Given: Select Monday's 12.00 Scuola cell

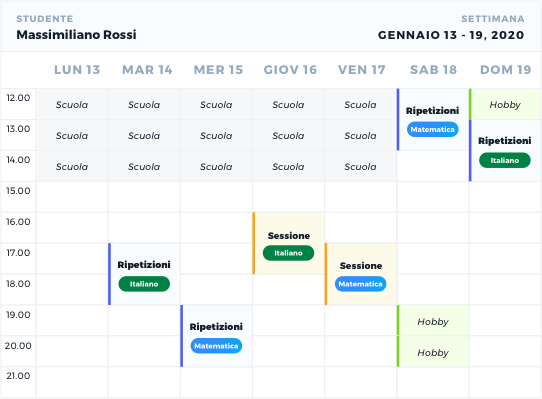Looking at the screenshot, I should click(72, 104).
